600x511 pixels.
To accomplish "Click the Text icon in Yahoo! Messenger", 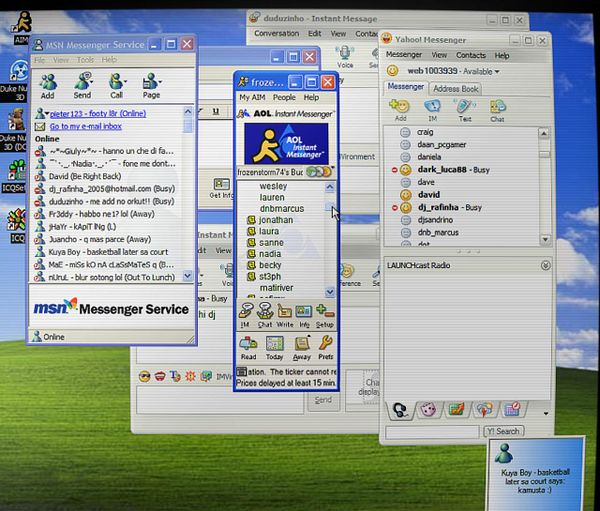I will [465, 110].
